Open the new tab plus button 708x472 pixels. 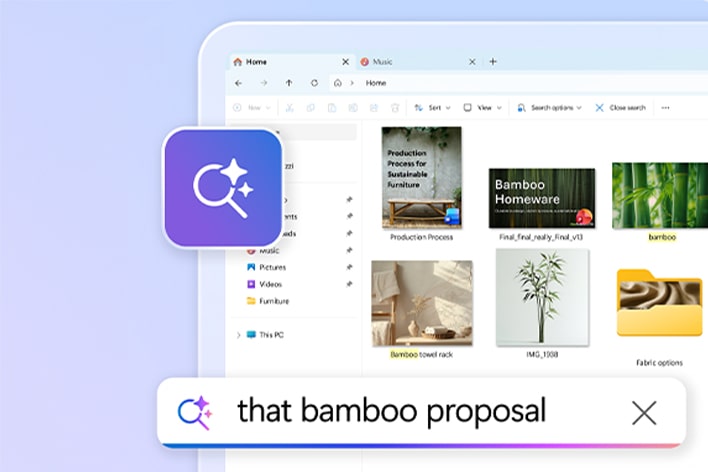[x=492, y=61]
